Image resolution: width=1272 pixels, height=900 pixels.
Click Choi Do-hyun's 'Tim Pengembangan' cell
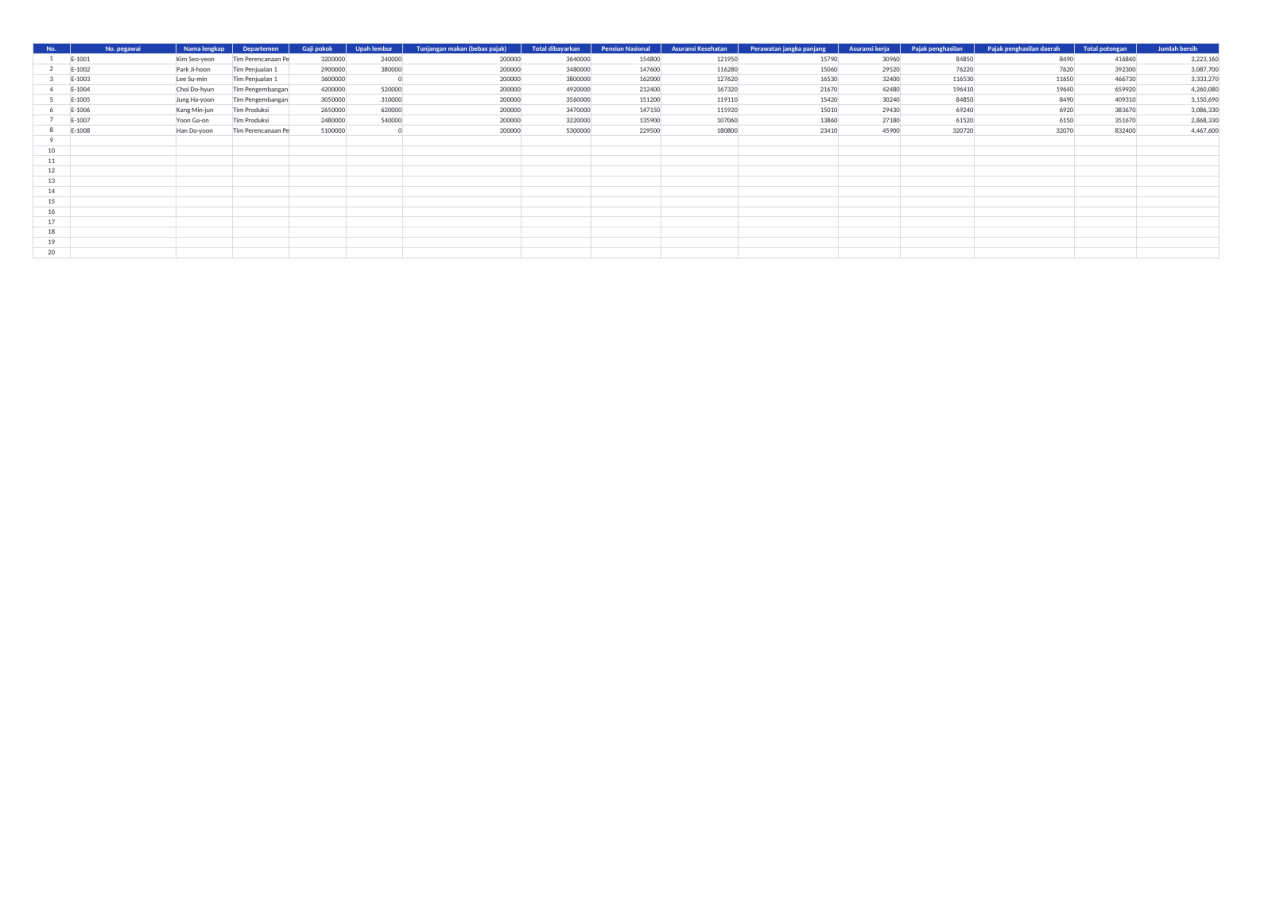tap(261, 90)
